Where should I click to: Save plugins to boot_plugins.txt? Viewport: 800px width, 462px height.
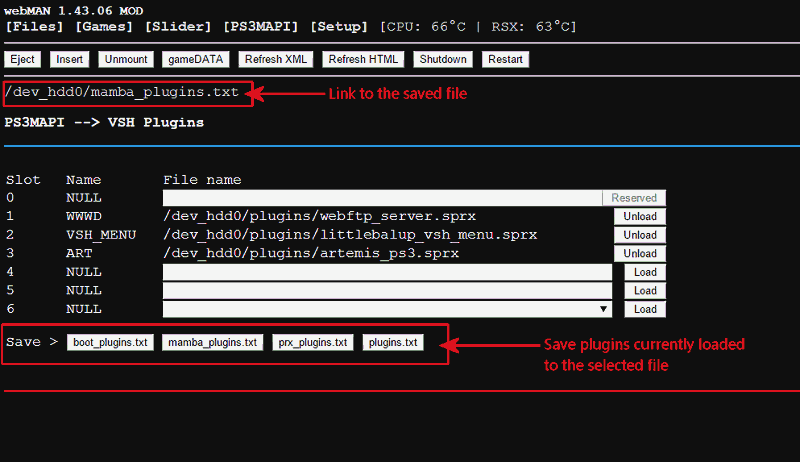click(110, 342)
